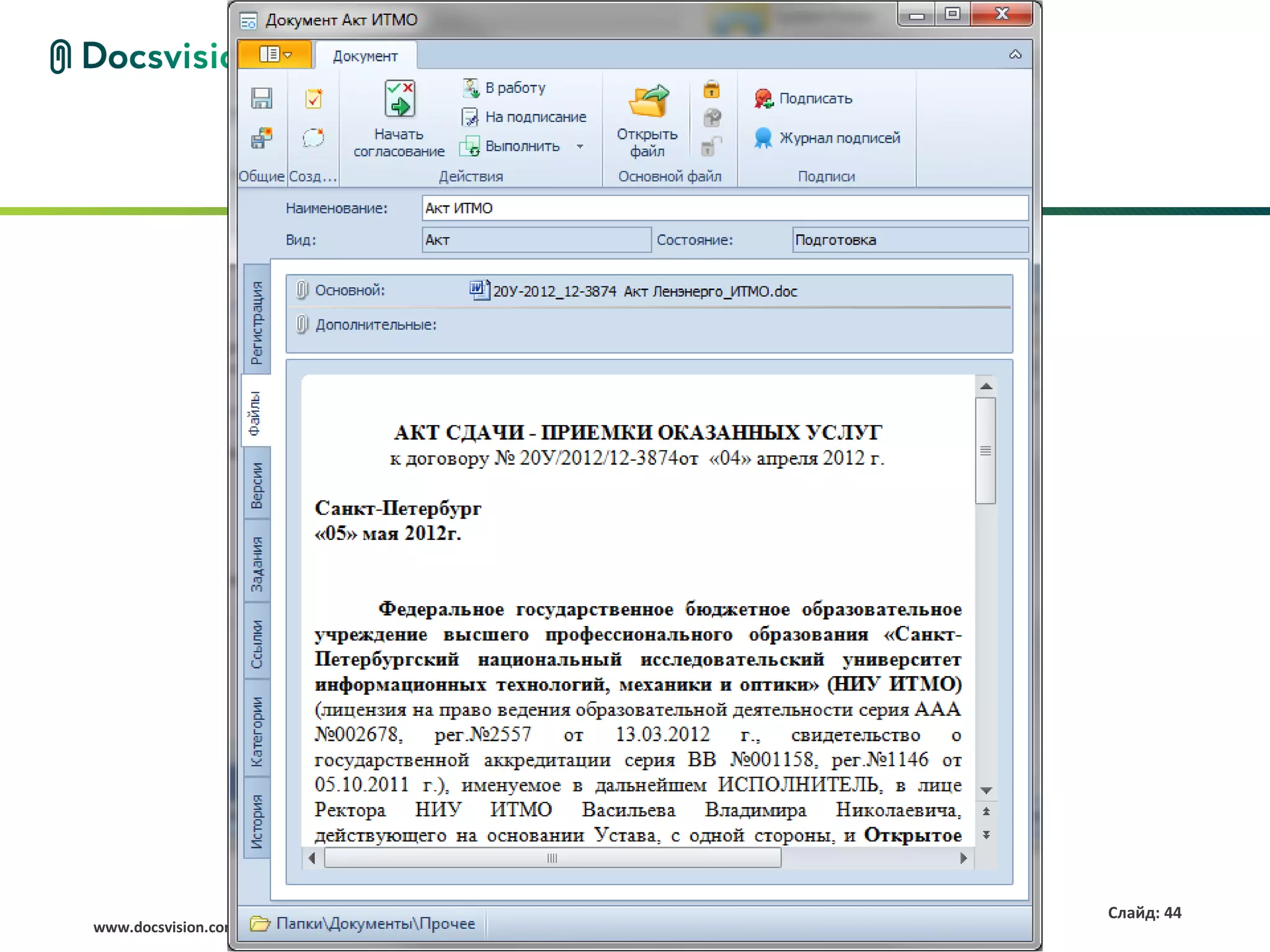Screen dimensions: 1270x952
Task: Click the Save floppy disk icon
Action: pyautogui.click(x=262, y=99)
